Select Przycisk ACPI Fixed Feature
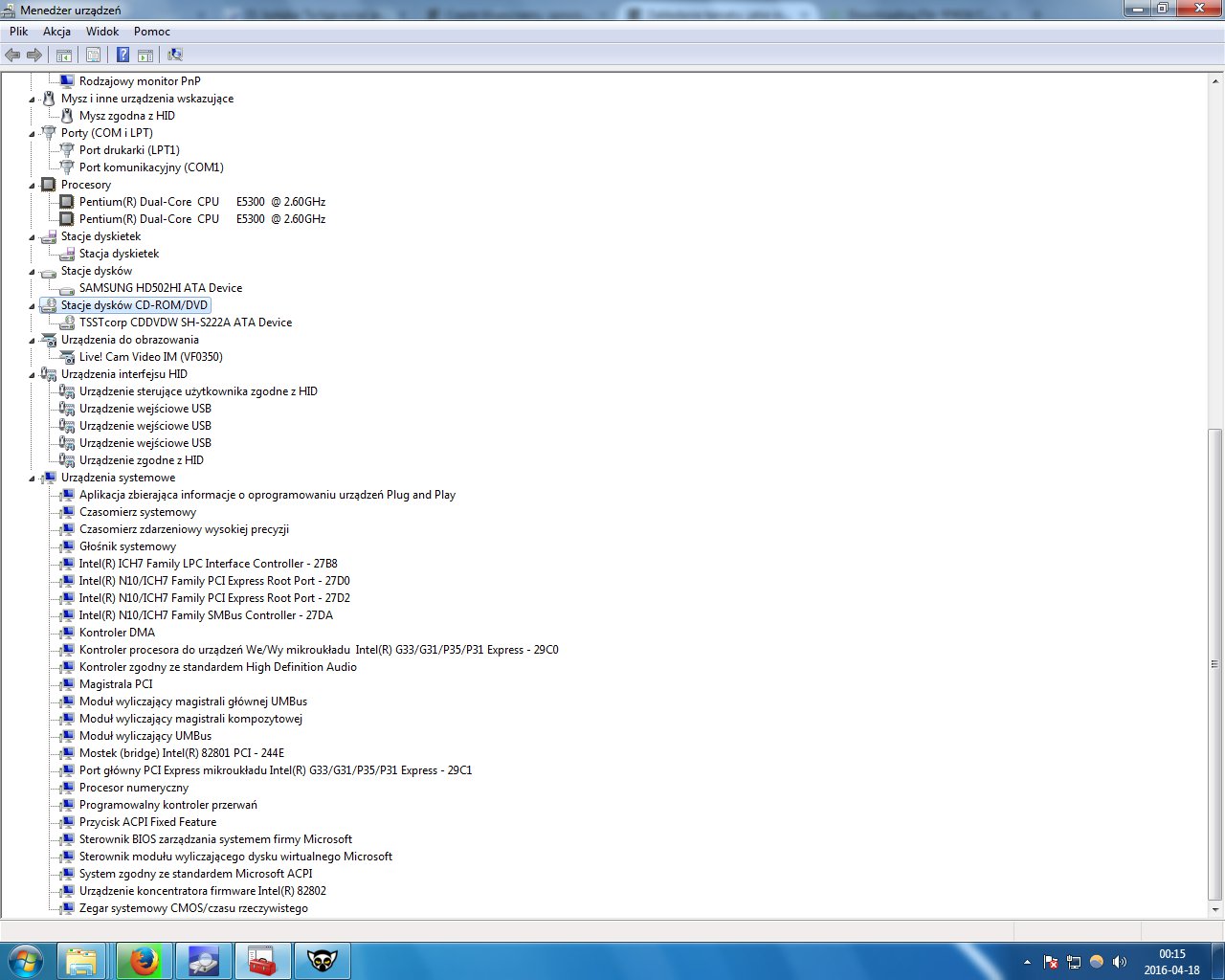The width and height of the screenshot is (1225, 980). click(x=147, y=822)
